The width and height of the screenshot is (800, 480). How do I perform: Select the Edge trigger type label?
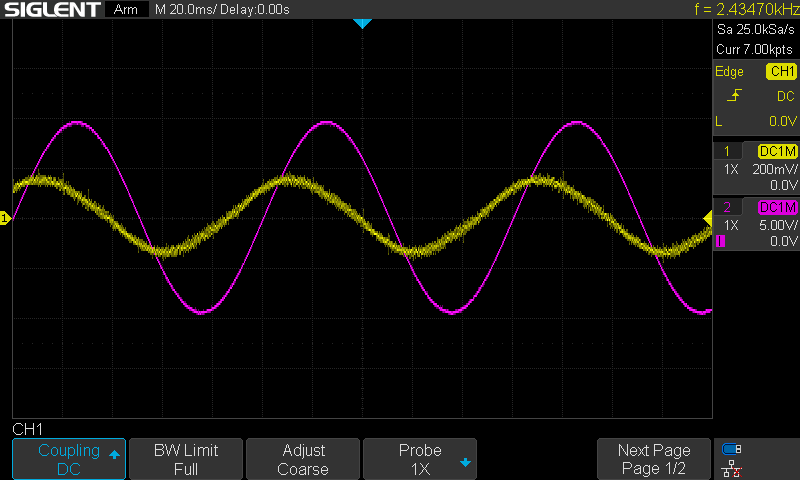click(x=729, y=71)
